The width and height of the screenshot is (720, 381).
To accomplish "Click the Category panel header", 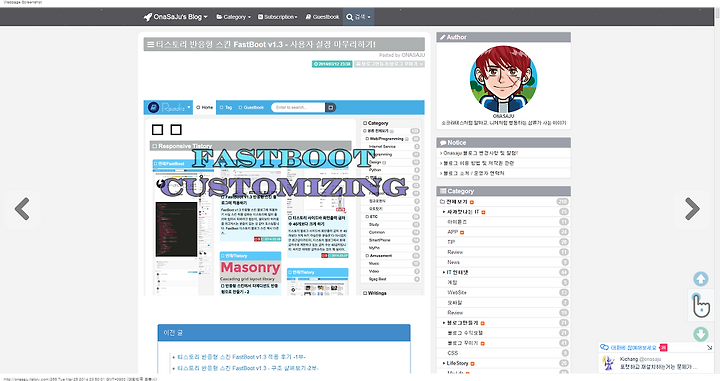I will [503, 191].
